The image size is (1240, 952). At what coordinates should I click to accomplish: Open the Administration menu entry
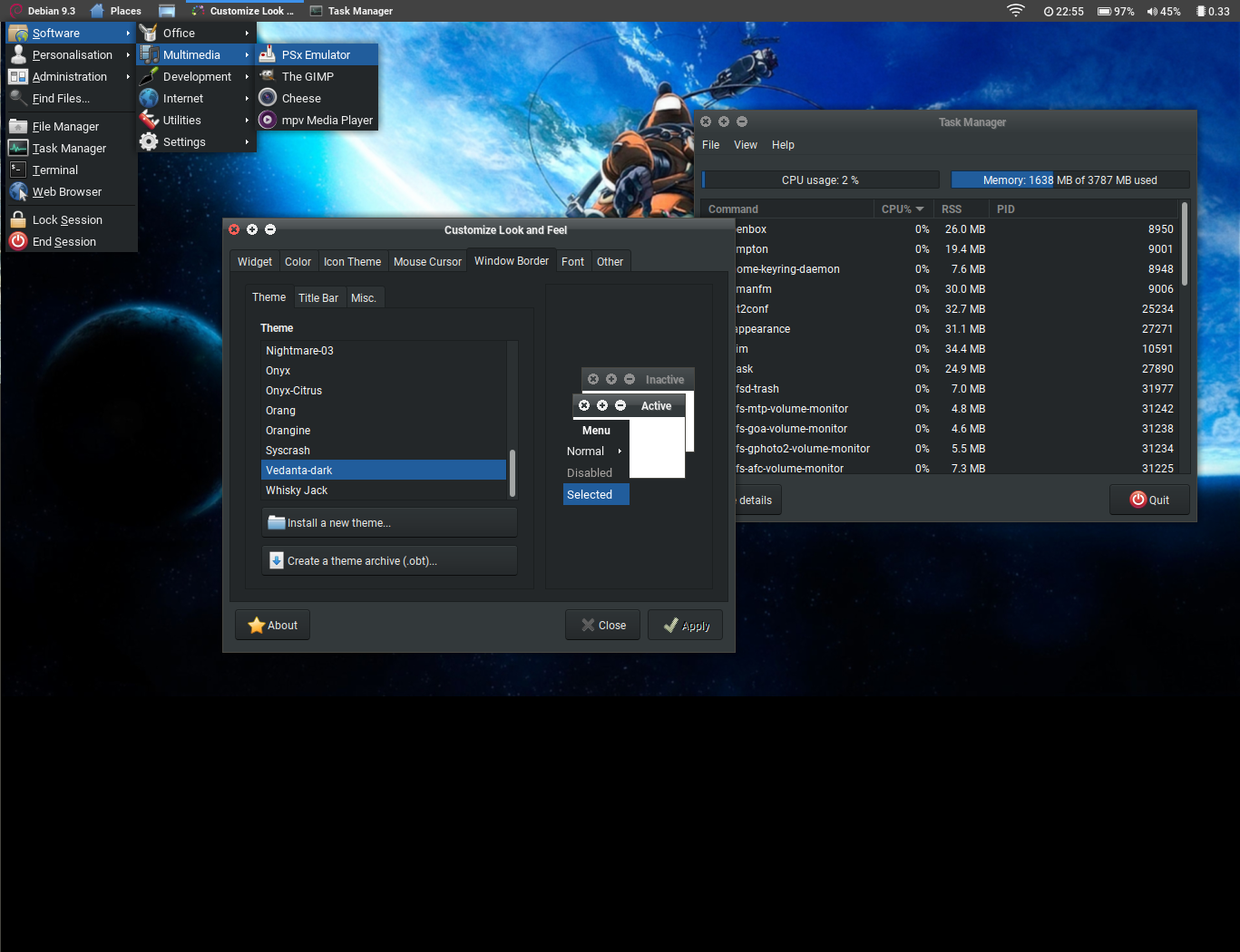point(71,76)
